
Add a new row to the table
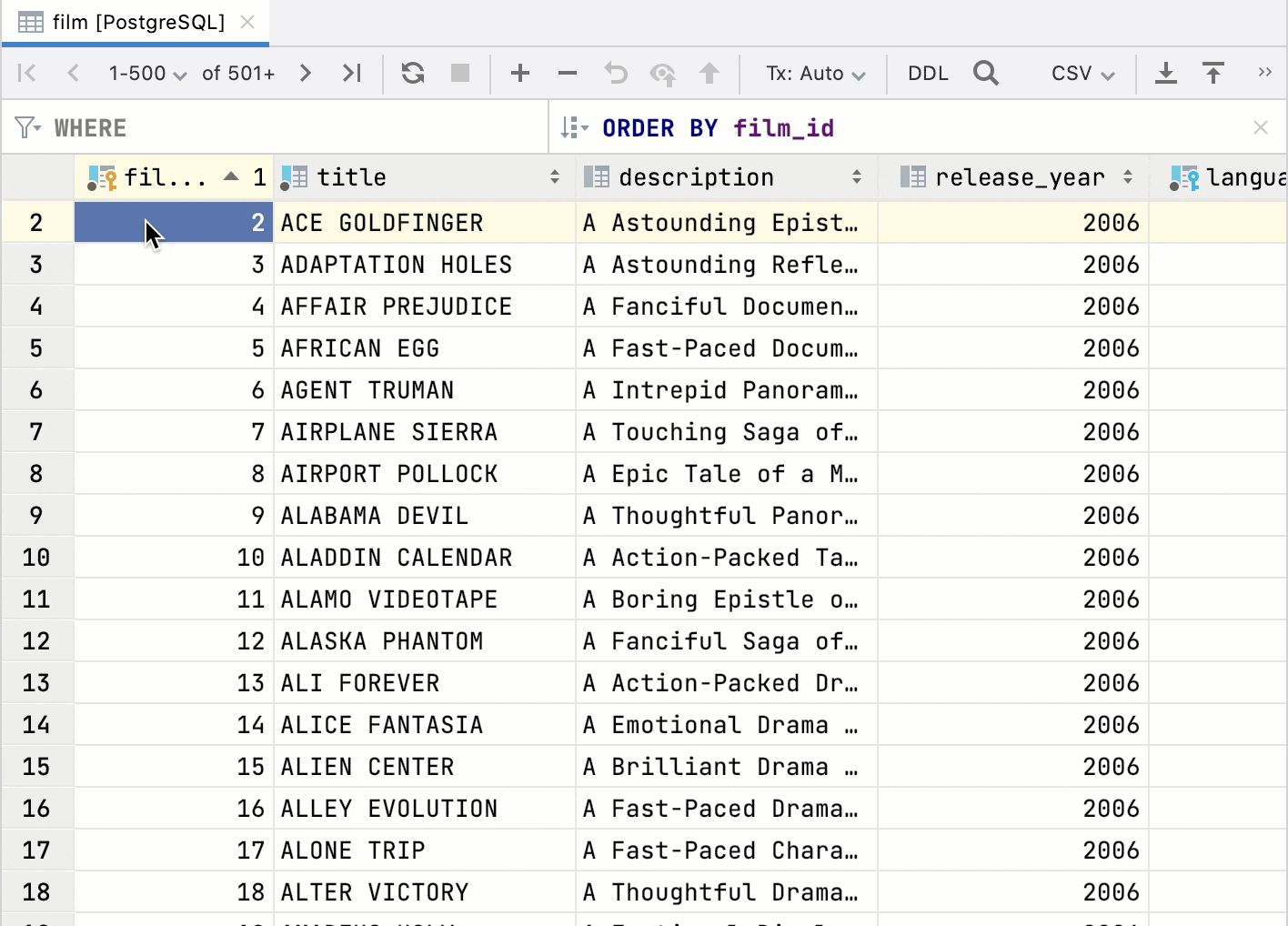520,73
